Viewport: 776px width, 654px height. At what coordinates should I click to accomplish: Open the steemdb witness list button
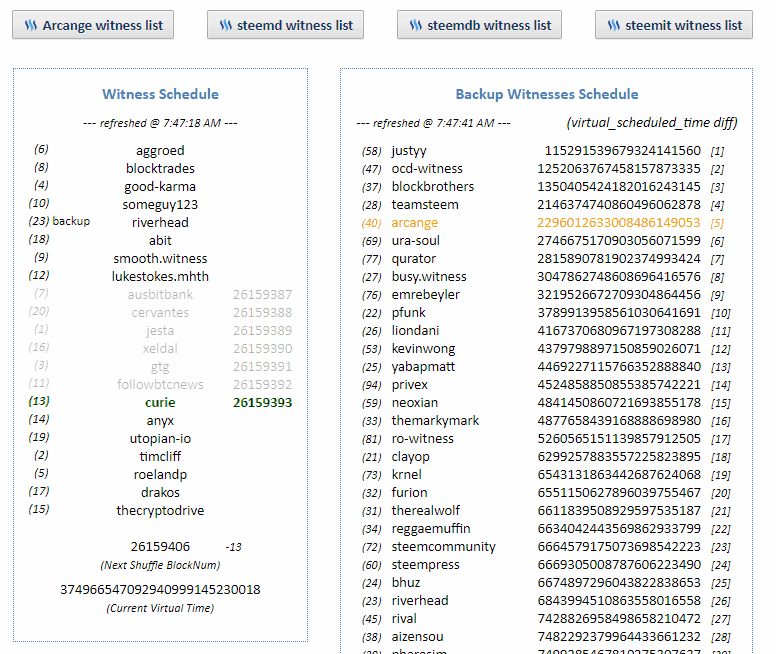click(x=480, y=25)
